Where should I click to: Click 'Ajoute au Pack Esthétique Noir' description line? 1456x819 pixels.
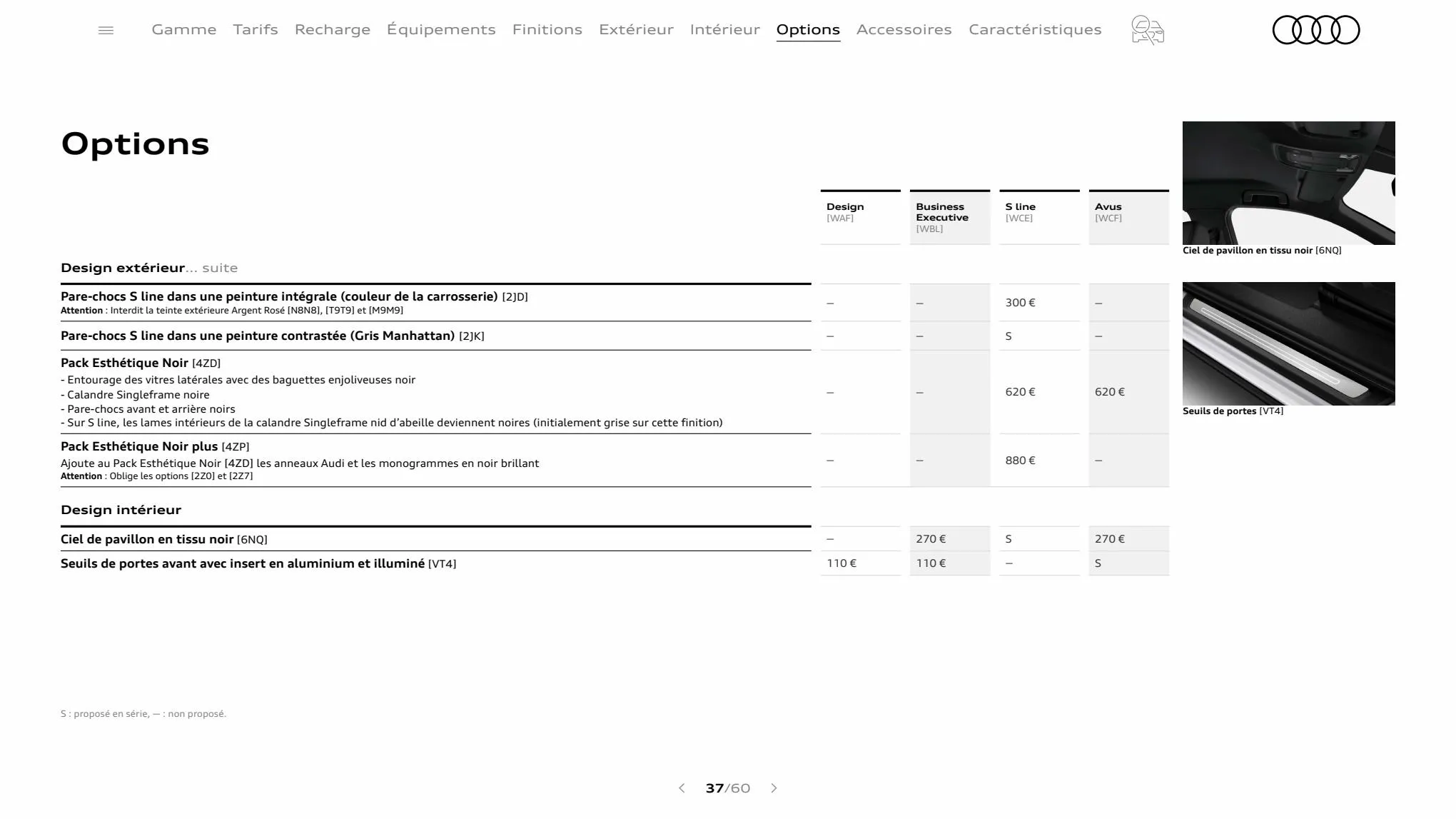click(300, 463)
